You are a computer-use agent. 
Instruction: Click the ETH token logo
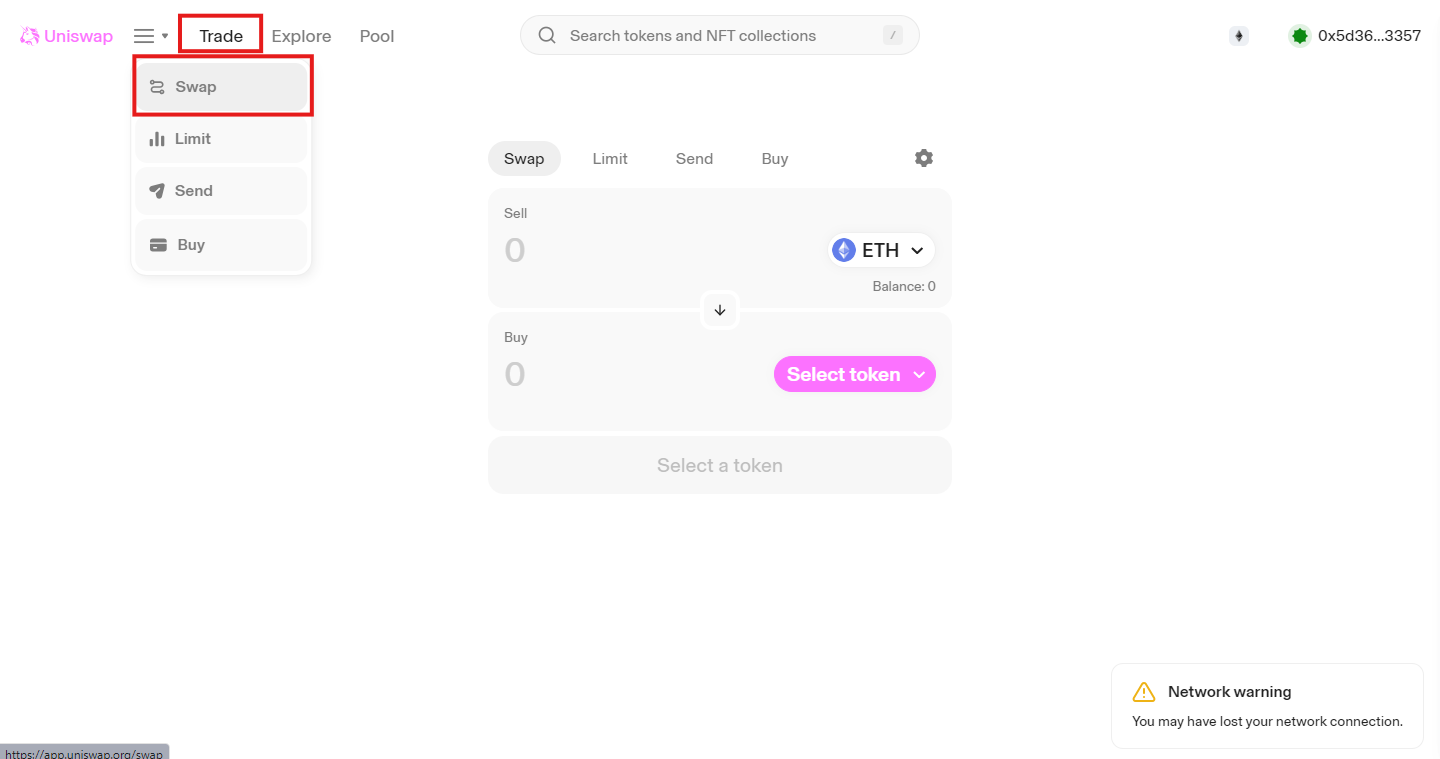pos(845,250)
